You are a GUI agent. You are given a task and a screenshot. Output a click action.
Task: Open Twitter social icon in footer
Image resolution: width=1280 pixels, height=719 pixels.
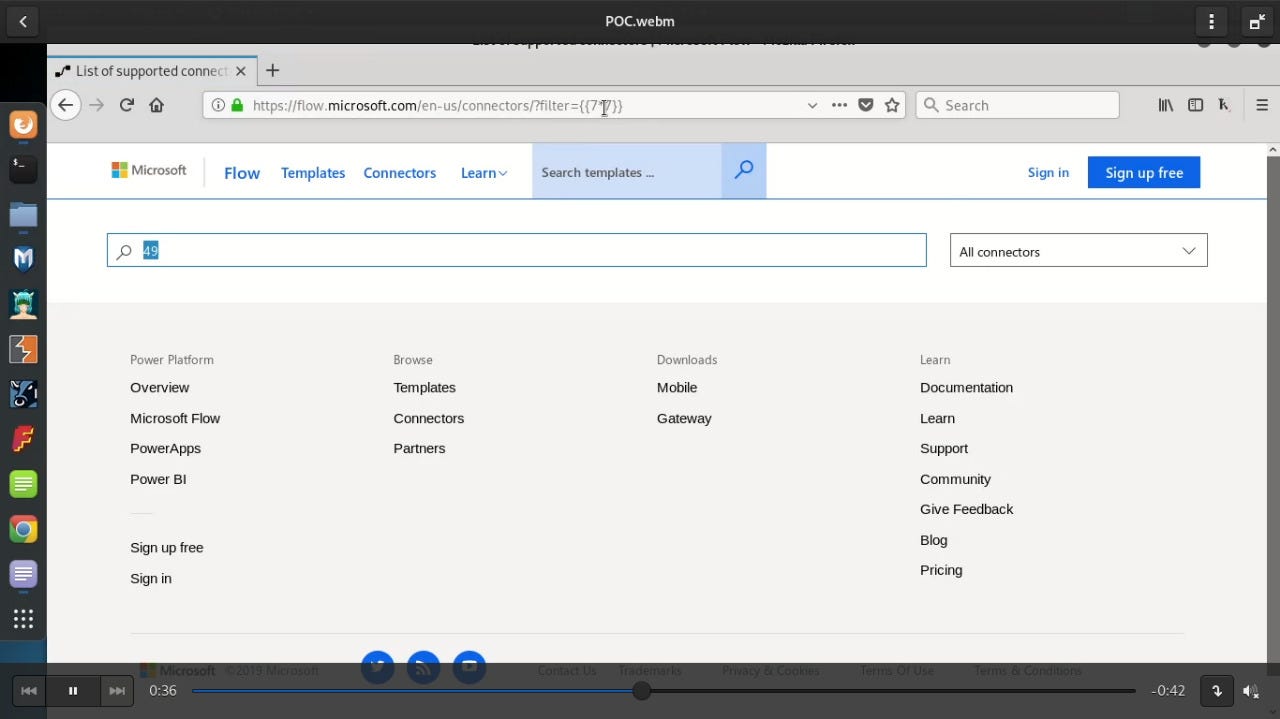point(377,667)
